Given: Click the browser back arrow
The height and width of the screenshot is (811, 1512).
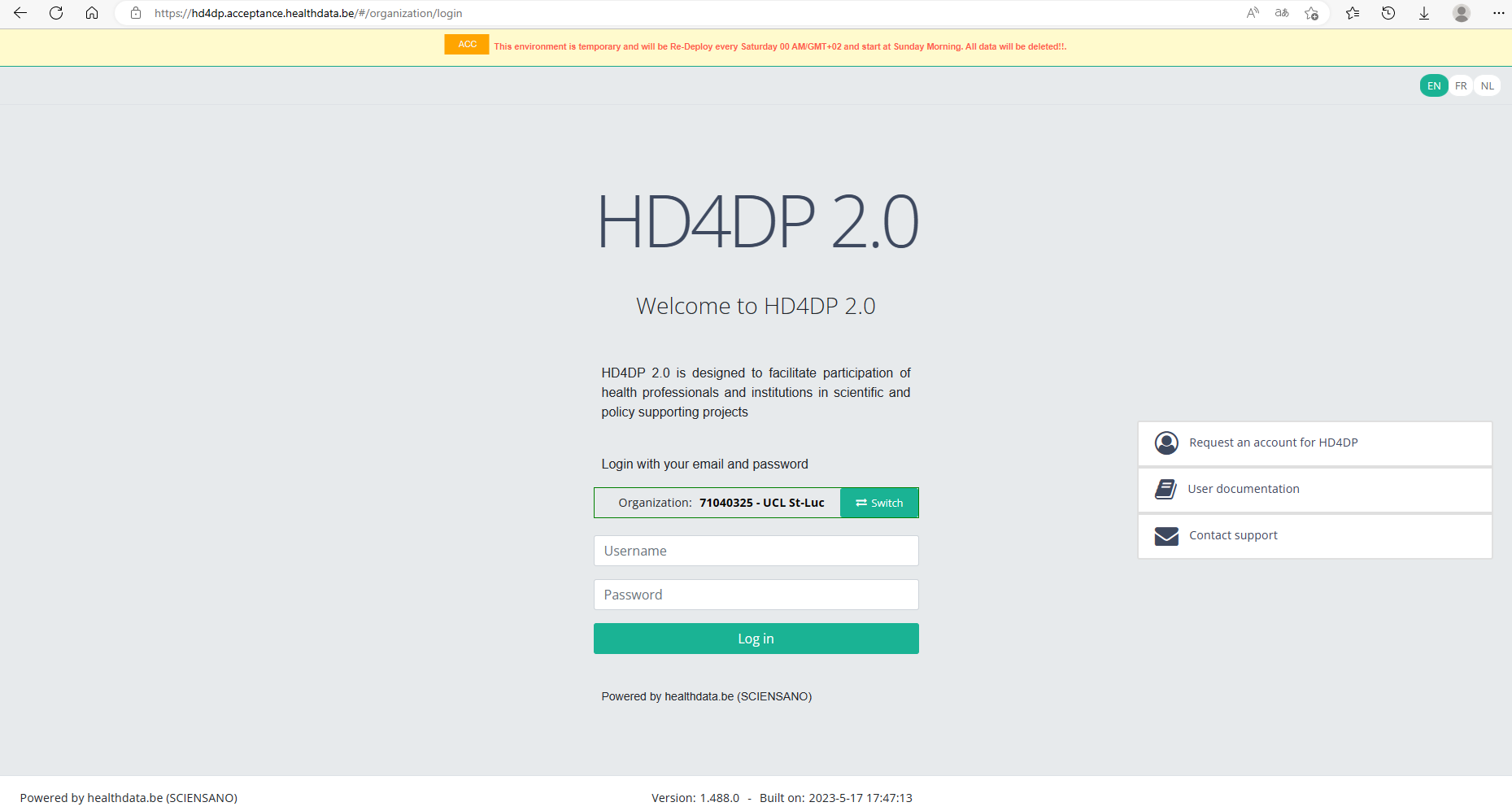Looking at the screenshot, I should [20, 13].
